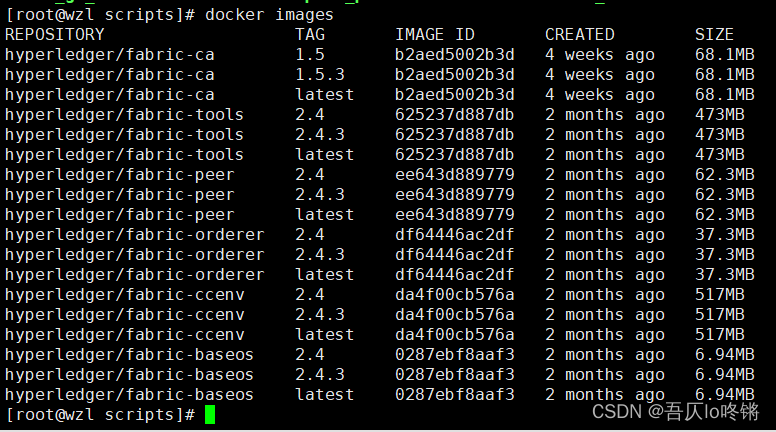The width and height of the screenshot is (776, 432).
Task: Click size 6.94MB in fabric-baseos 2.4 row
Action: click(725, 355)
